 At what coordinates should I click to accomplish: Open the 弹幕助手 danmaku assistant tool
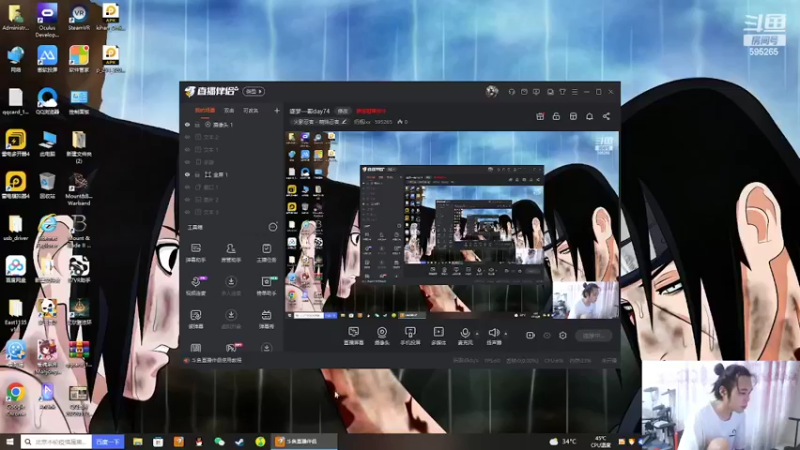pyautogui.click(x=195, y=253)
